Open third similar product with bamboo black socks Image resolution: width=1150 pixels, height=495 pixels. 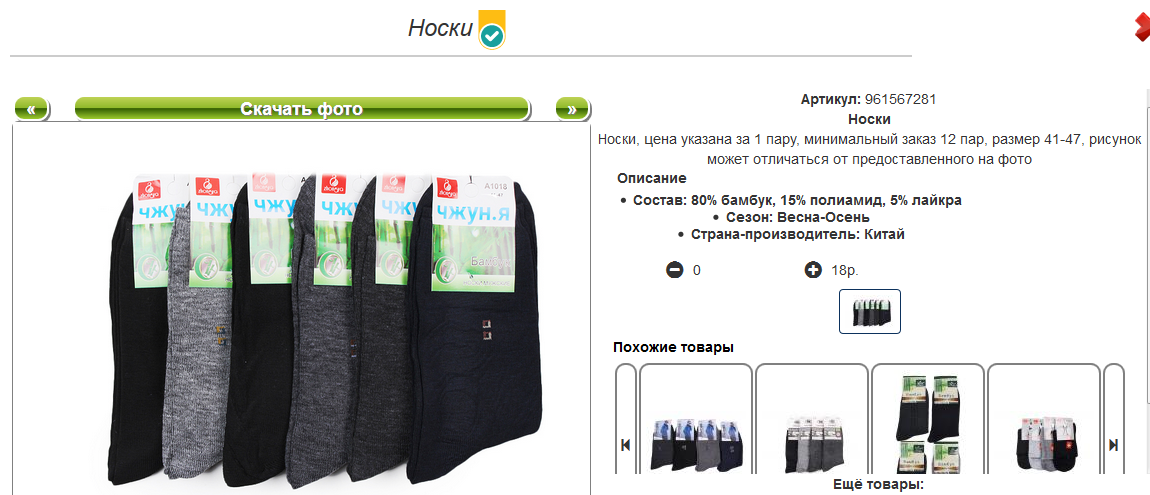click(x=928, y=425)
